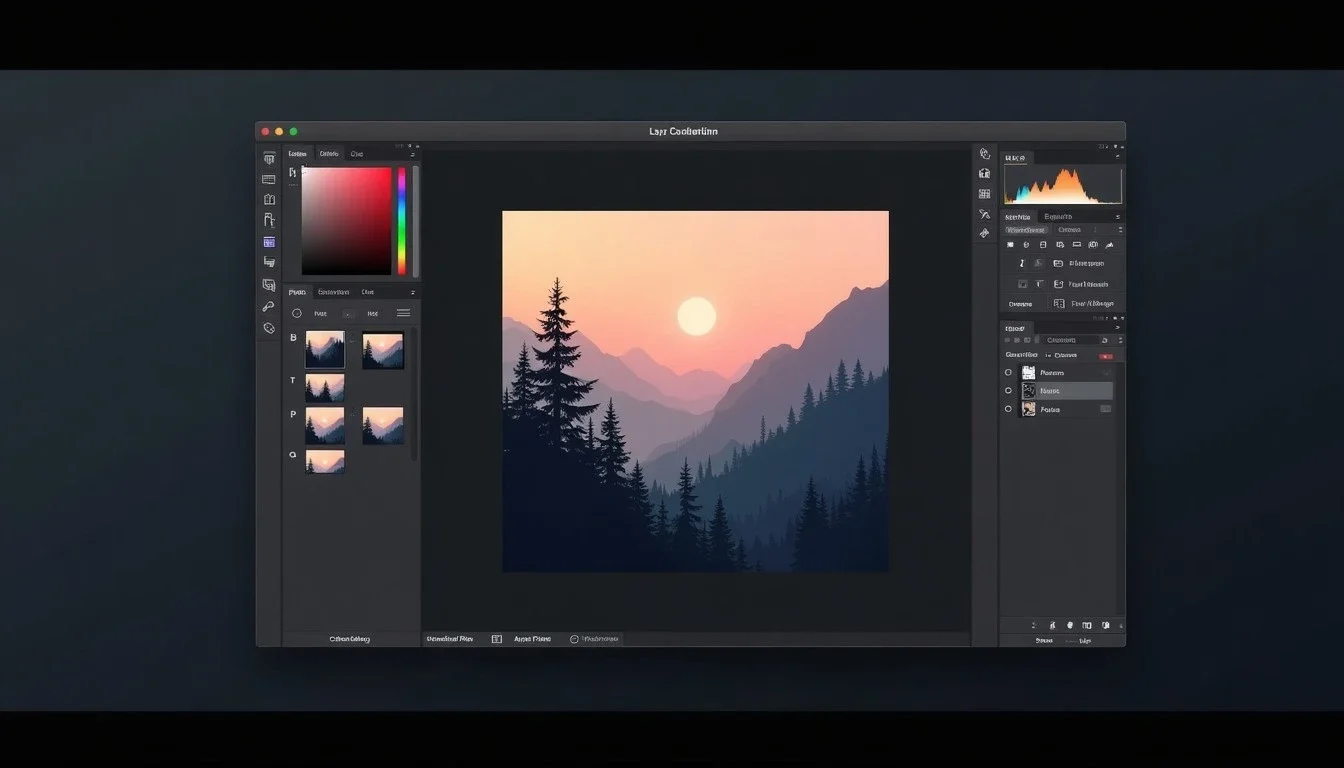The width and height of the screenshot is (1344, 768).
Task: Choose the bandage-shaped healing icon in right strip
Action: pyautogui.click(x=985, y=233)
